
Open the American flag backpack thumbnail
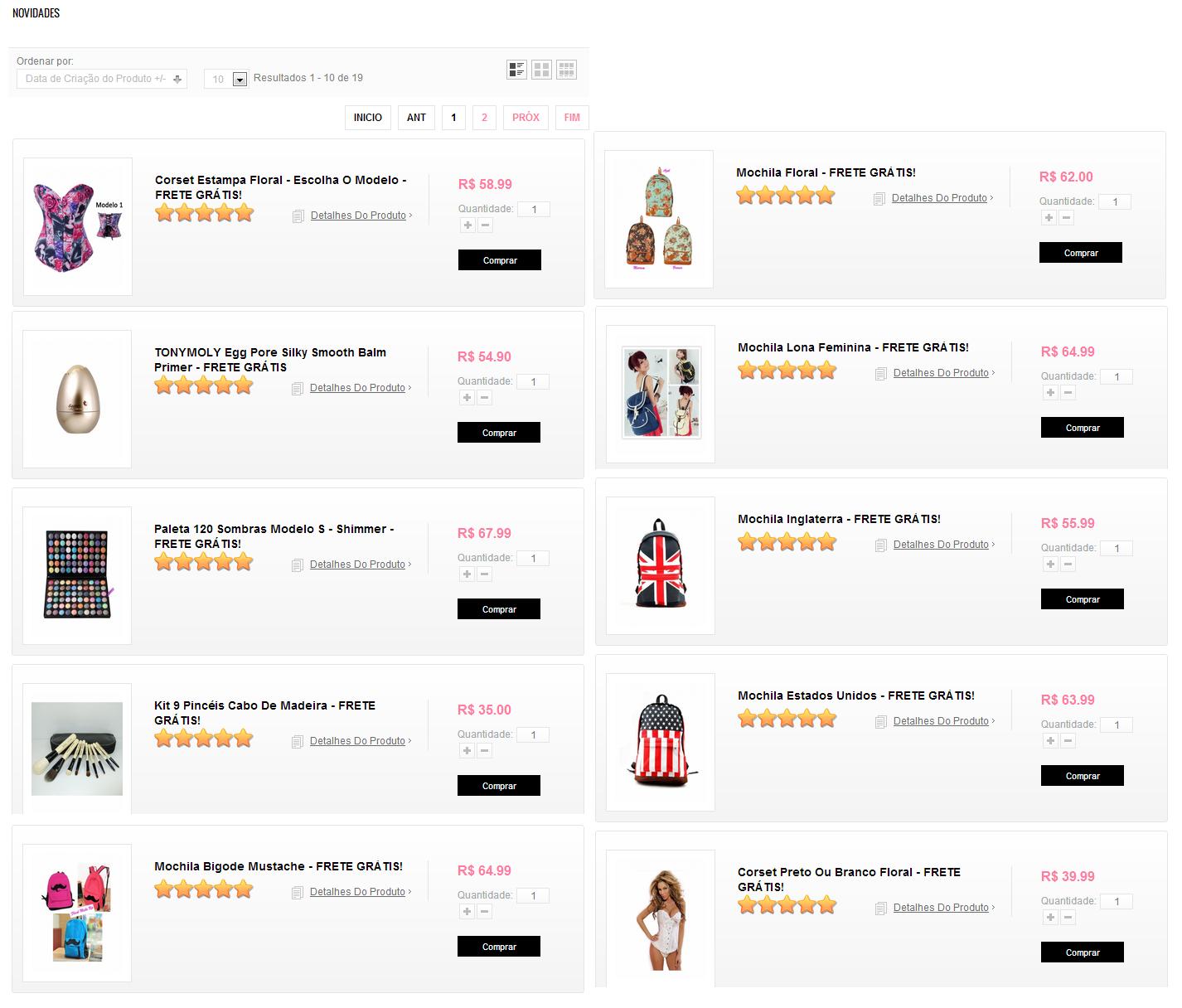(x=661, y=742)
